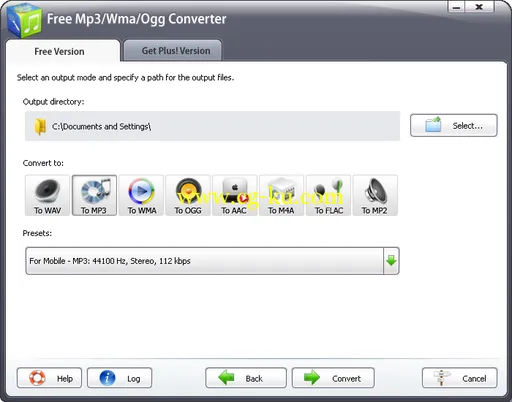
Task: Open Help with the lifebuoy button
Action: coord(49,378)
